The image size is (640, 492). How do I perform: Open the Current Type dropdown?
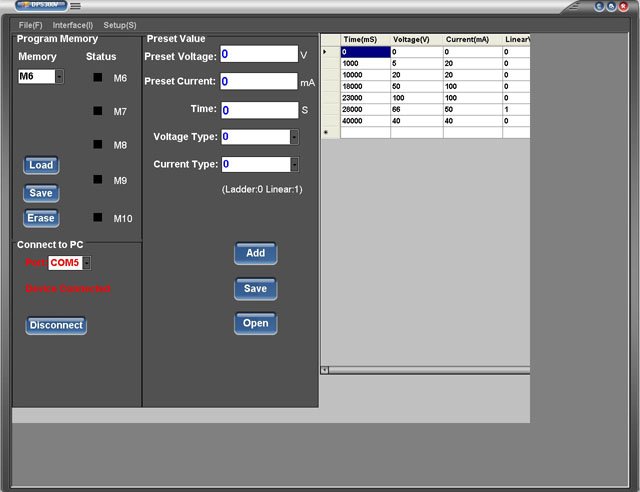pyautogui.click(x=294, y=164)
